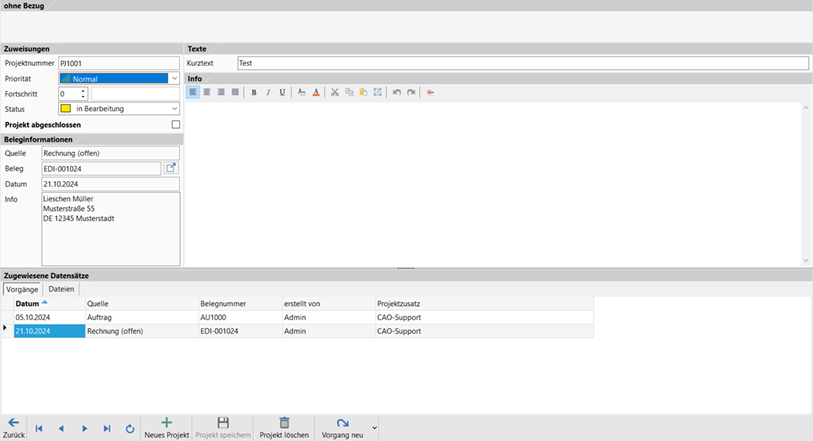Click in the Kurztext field
The width and height of the screenshot is (813, 441).
pyautogui.click(x=523, y=63)
